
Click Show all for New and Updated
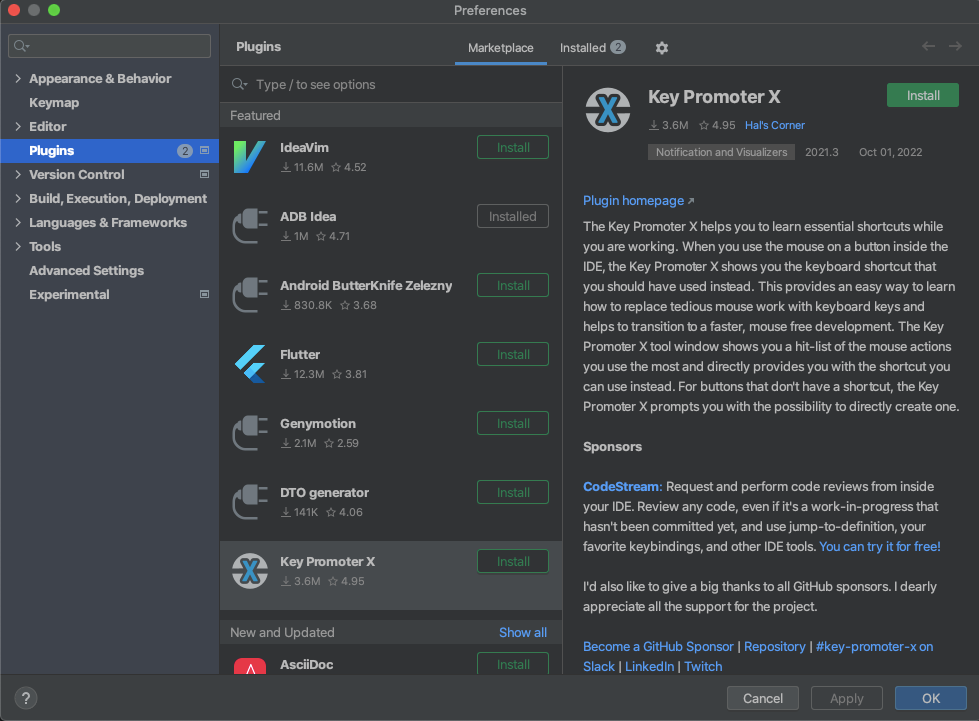[522, 632]
